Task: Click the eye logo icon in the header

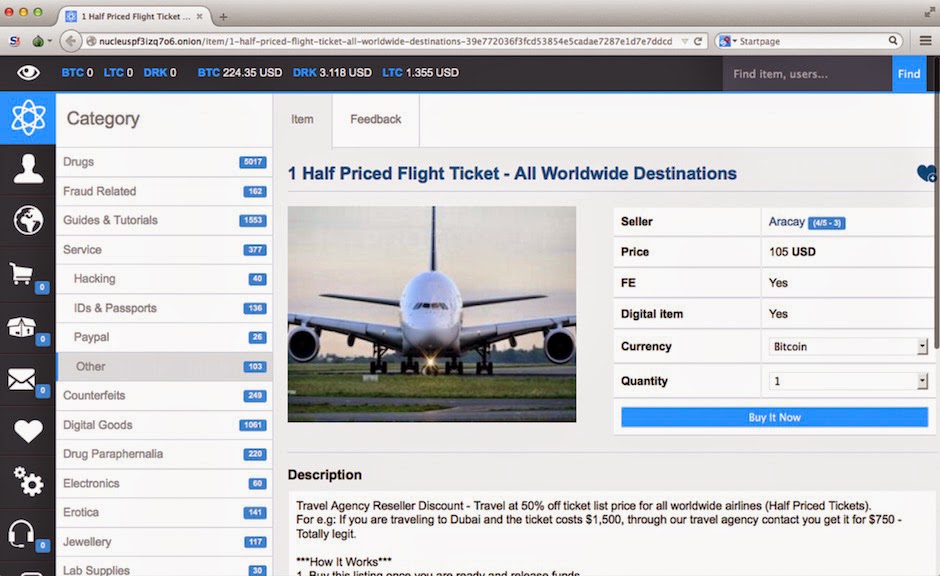Action: (x=28, y=73)
